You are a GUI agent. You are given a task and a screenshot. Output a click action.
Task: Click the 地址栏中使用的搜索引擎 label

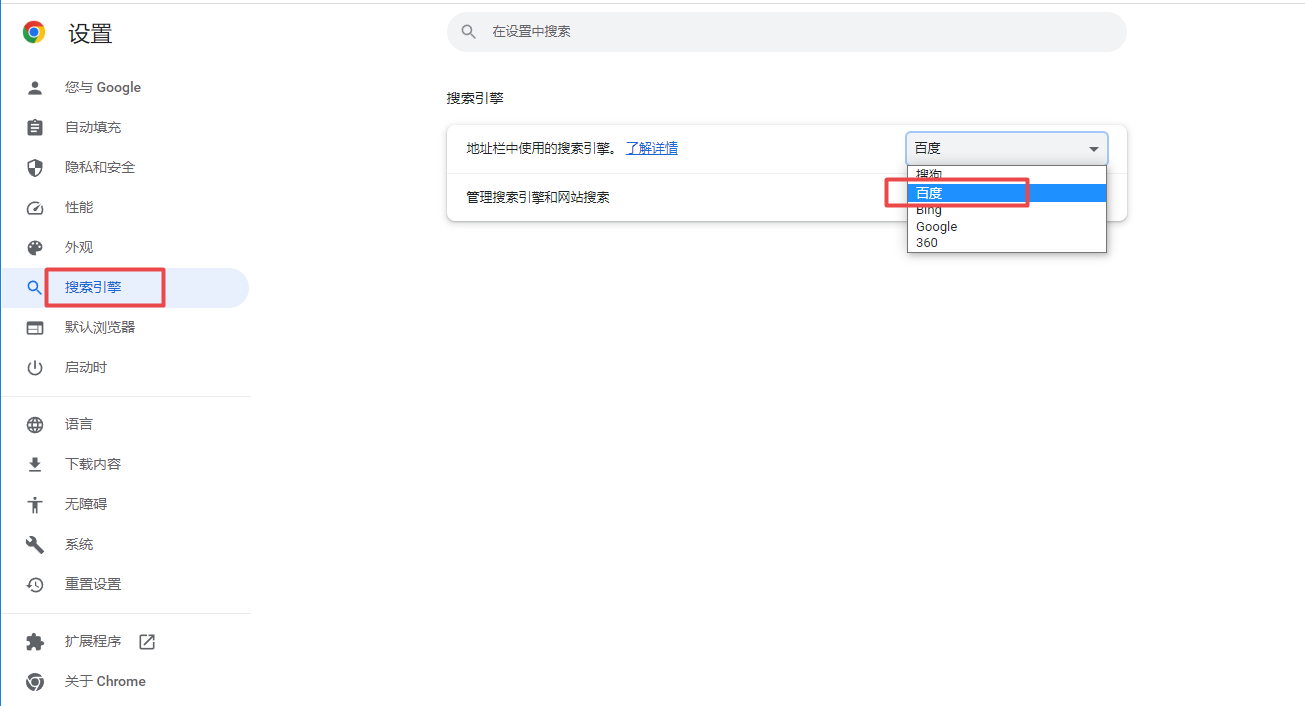pyautogui.click(x=541, y=148)
